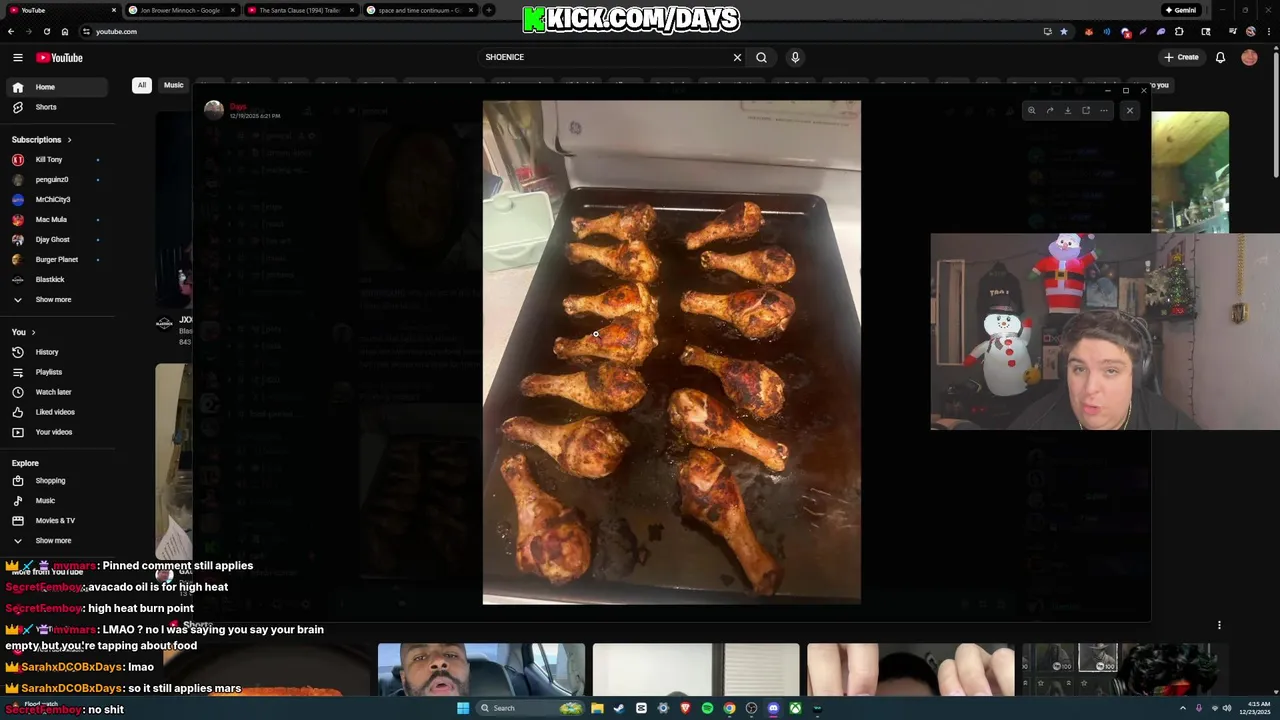Open History in the sidebar

coord(57,352)
